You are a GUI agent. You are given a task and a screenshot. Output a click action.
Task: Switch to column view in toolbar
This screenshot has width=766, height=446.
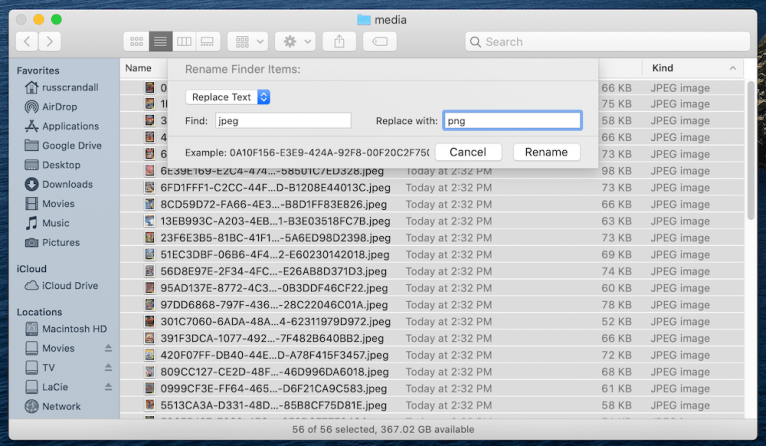pyautogui.click(x=184, y=41)
